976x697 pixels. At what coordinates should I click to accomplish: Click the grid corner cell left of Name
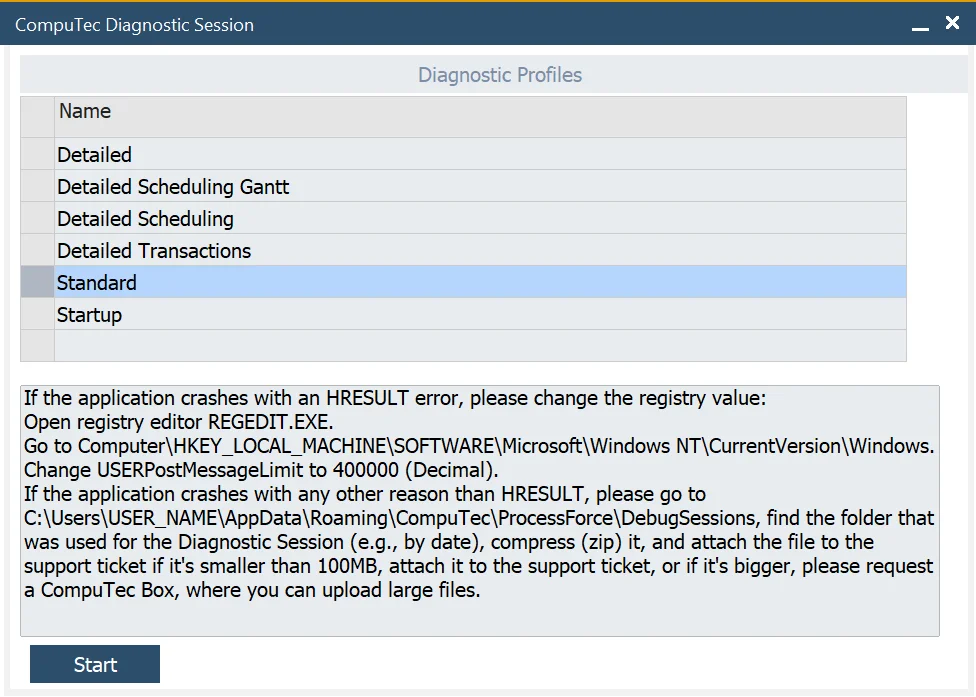(37, 116)
